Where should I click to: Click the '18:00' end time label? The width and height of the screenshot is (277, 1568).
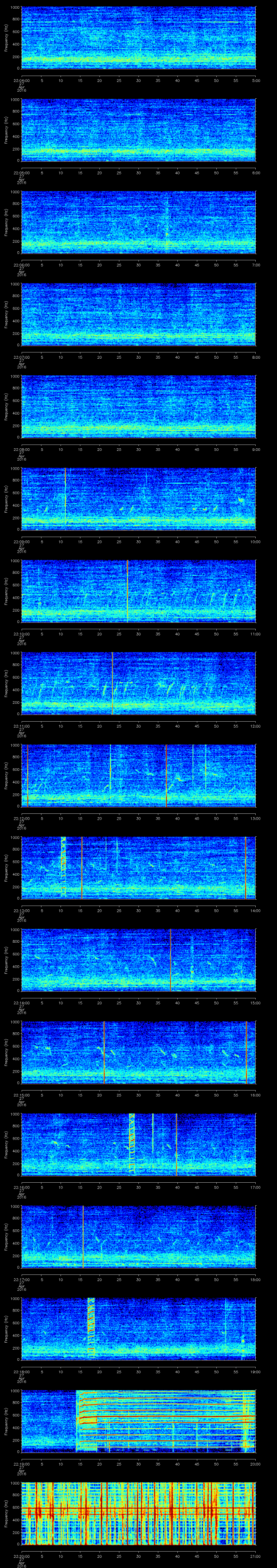pyautogui.click(x=255, y=1279)
